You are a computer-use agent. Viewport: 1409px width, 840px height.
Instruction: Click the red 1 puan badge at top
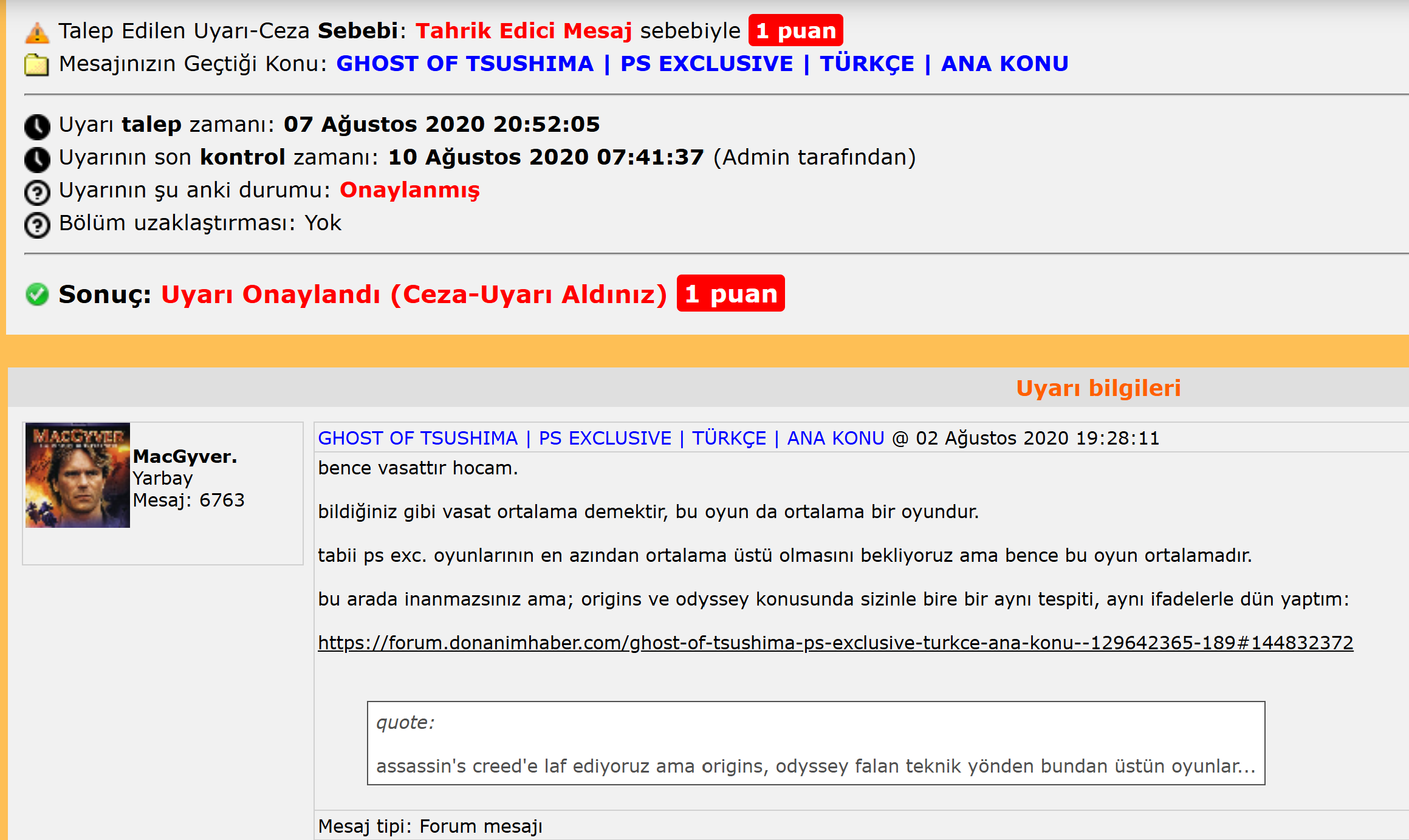[795, 30]
